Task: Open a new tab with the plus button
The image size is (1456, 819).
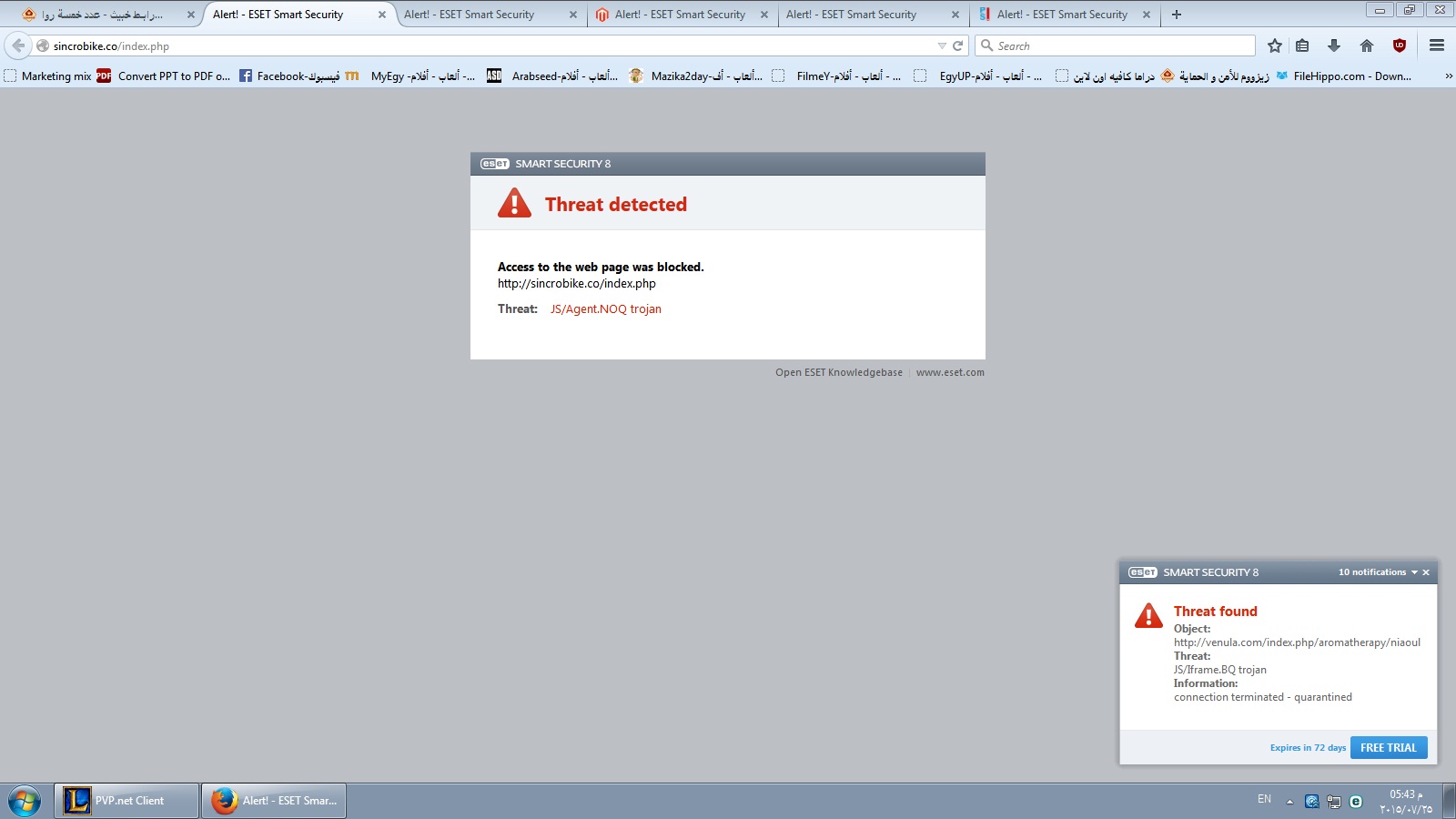Action: pyautogui.click(x=1177, y=15)
